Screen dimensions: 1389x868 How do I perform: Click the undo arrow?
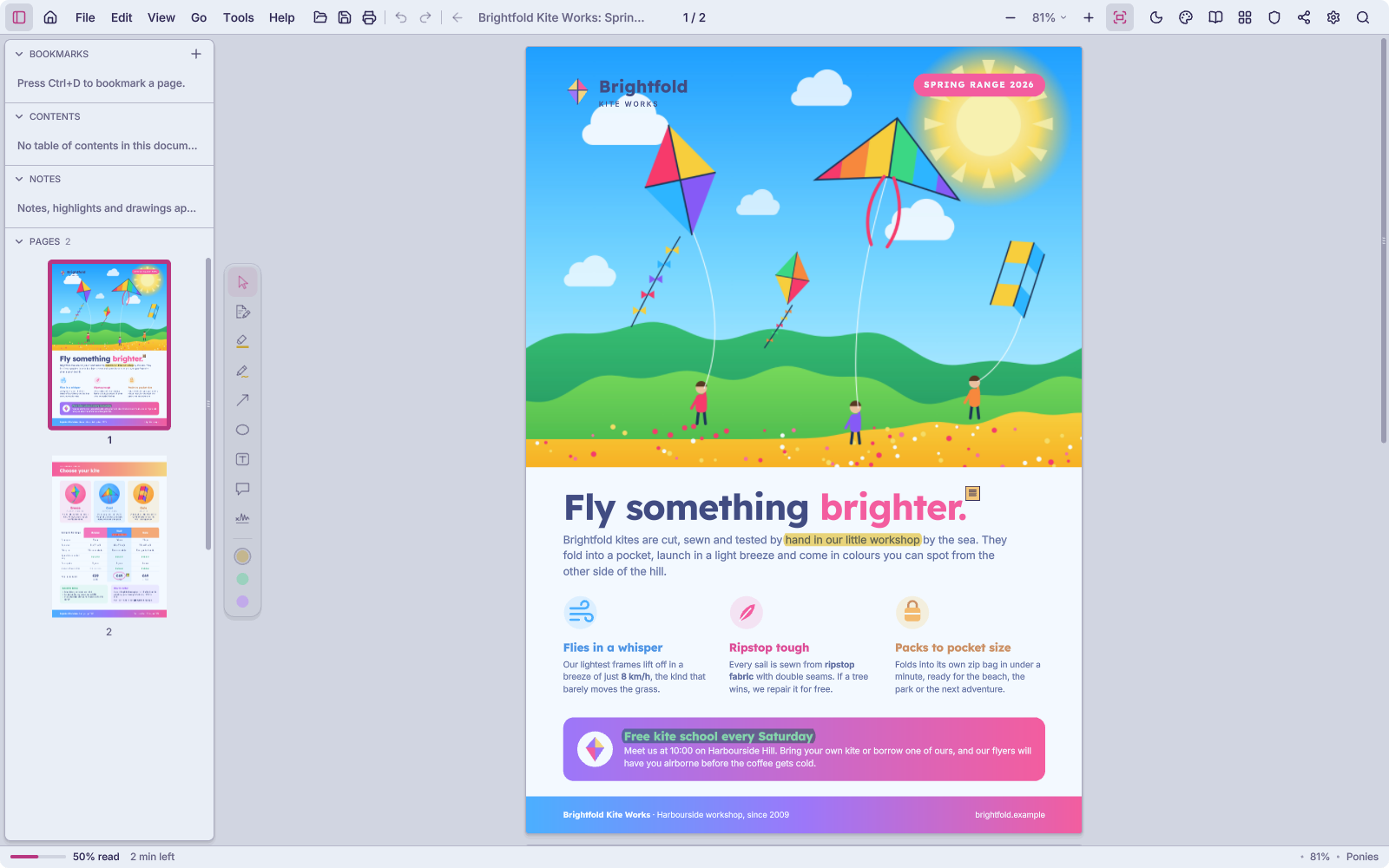[x=400, y=17]
